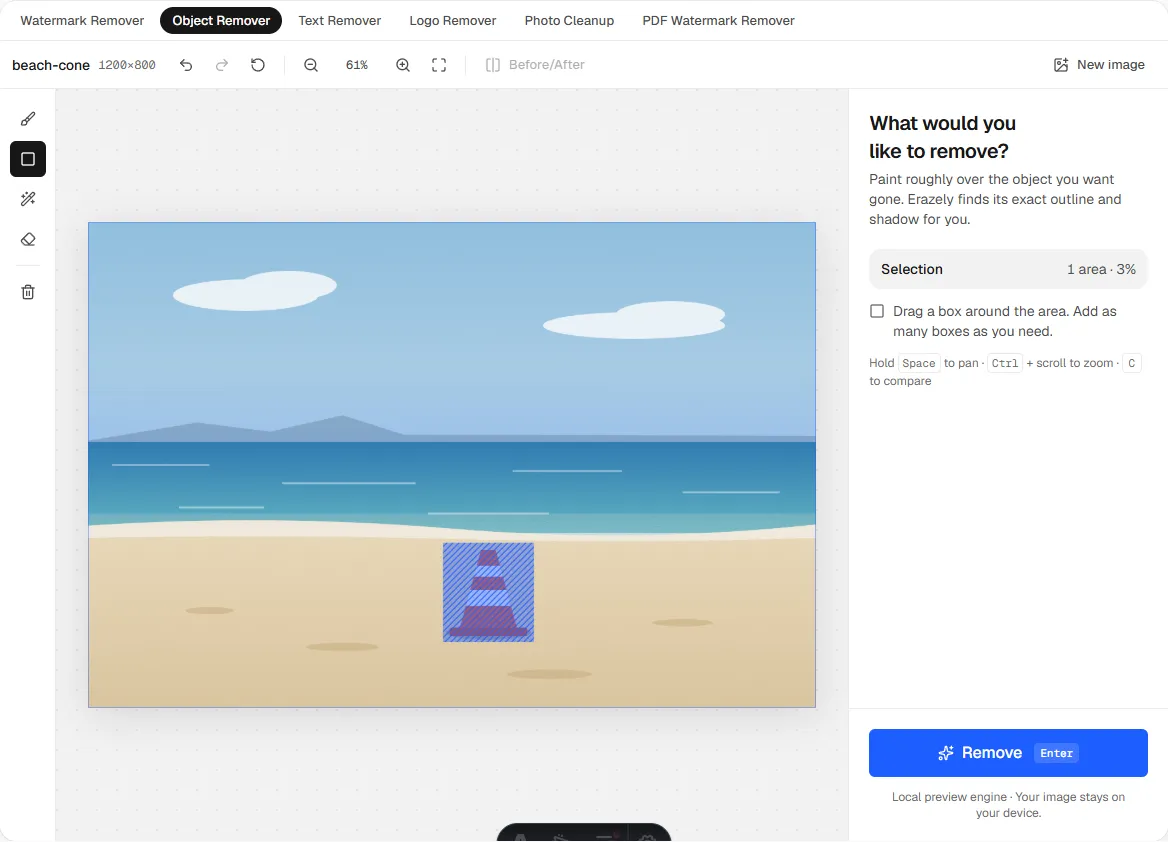This screenshot has width=1168, height=842.
Task: Click the C key hint
Action: point(1132,363)
